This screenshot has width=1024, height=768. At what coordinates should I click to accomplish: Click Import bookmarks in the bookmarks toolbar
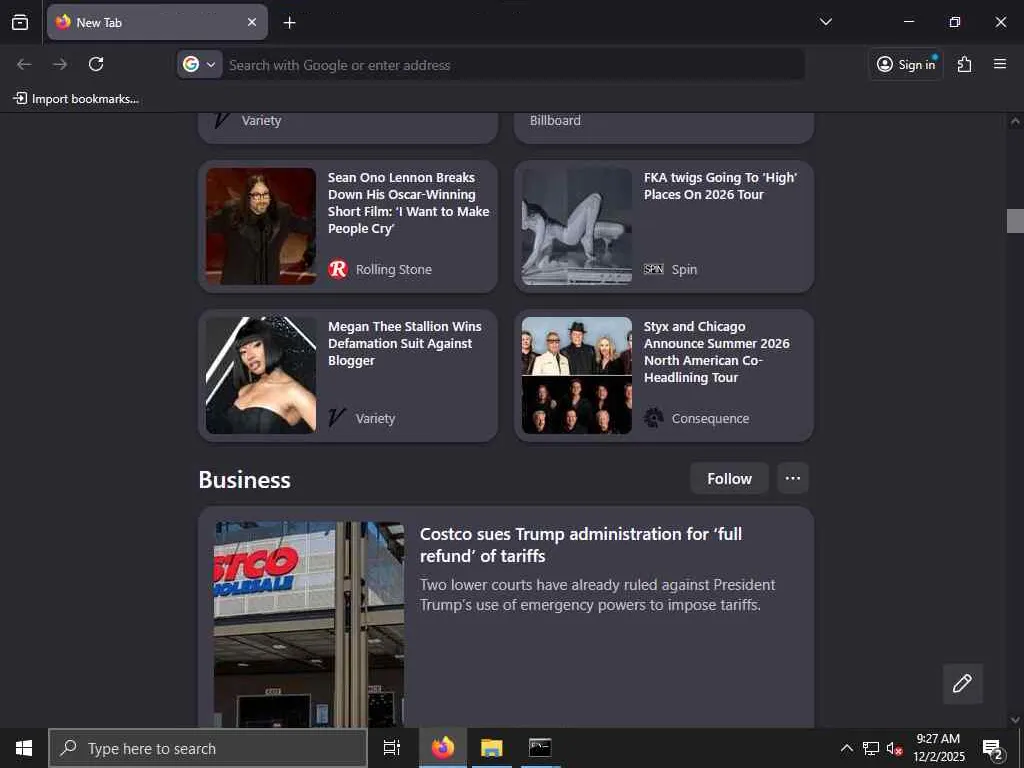click(76, 99)
